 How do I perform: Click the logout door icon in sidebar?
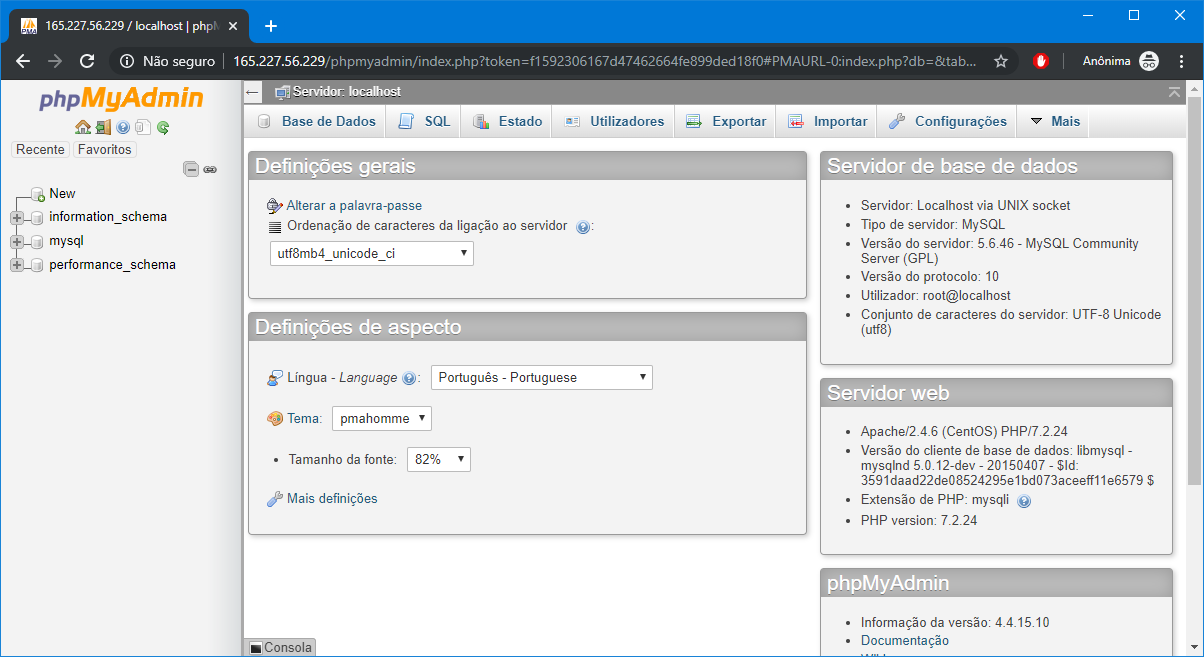pos(103,127)
